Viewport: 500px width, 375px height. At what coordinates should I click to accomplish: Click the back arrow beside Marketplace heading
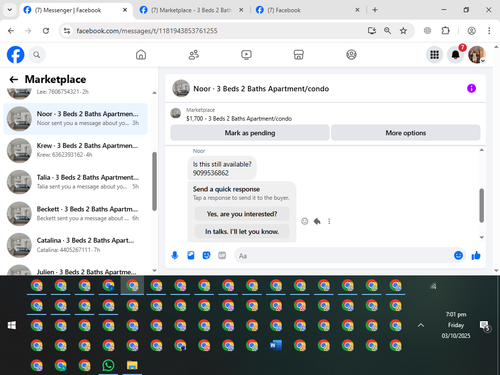coord(14,79)
